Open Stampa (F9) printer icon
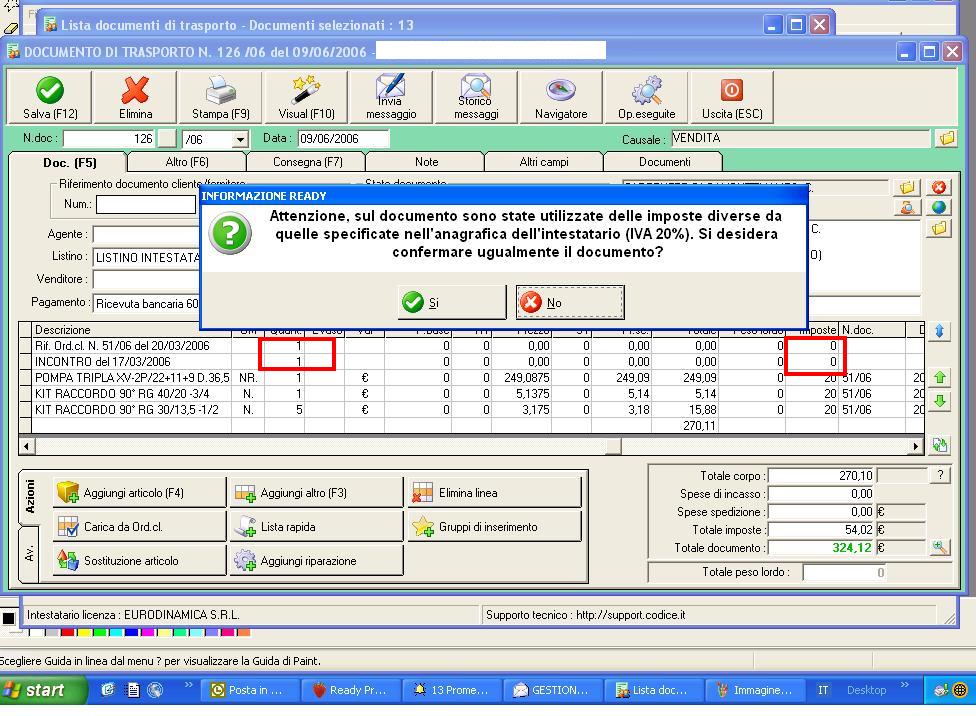Viewport: 976px width, 716px height. coord(221,90)
